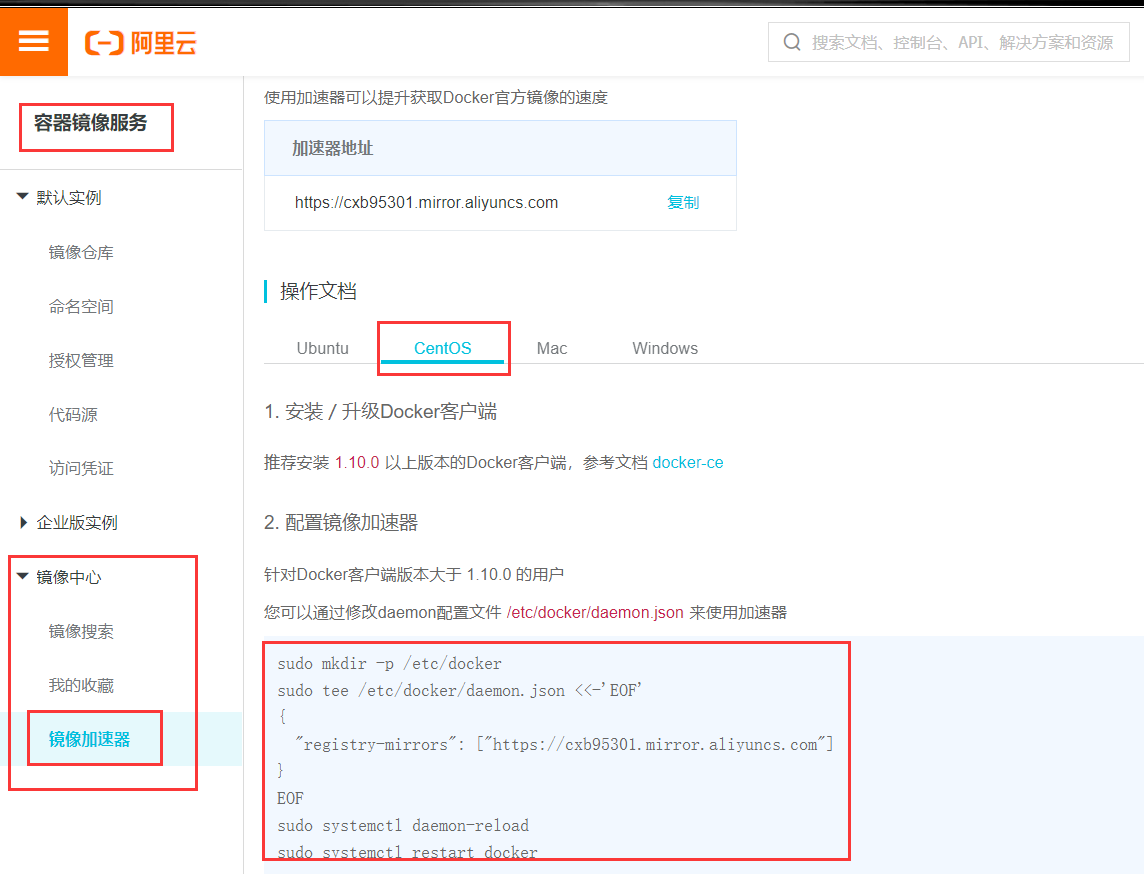Click the Aliyun logo
This screenshot has width=1144, height=874.
pyautogui.click(x=141, y=43)
